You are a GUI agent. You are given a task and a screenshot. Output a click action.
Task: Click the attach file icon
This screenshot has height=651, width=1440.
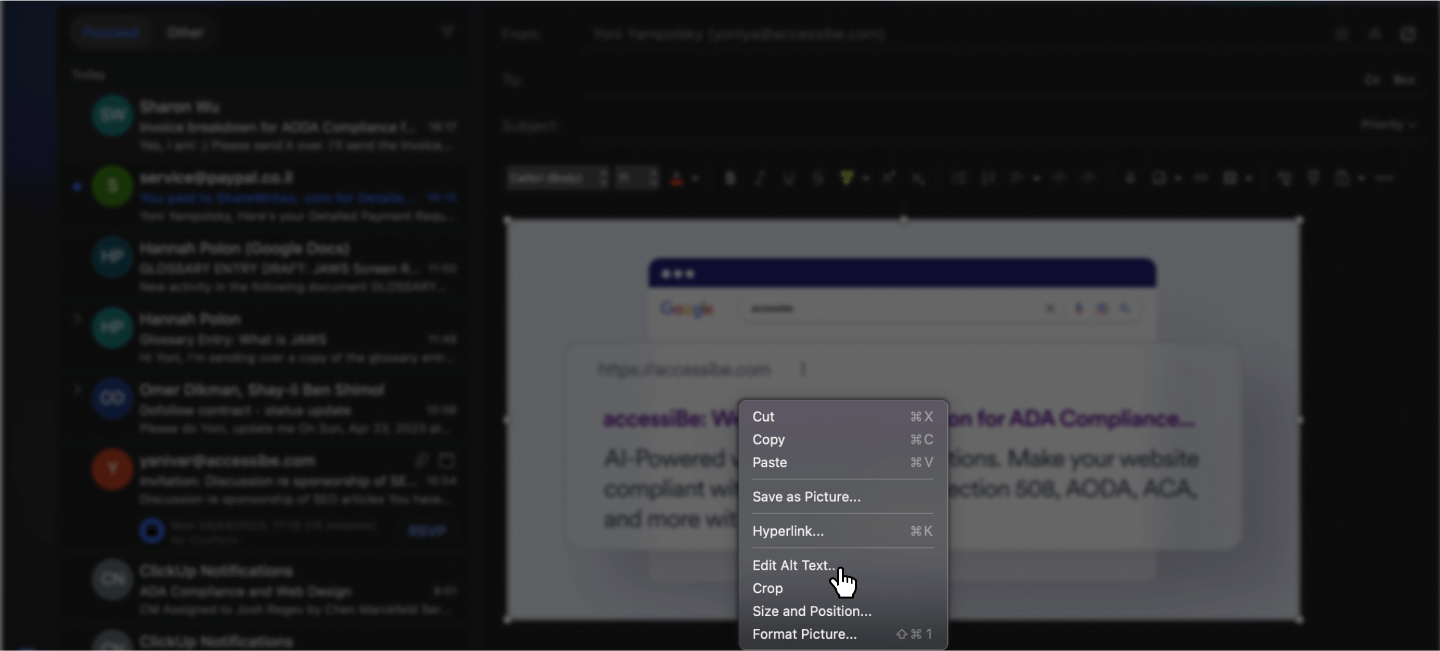1130,177
